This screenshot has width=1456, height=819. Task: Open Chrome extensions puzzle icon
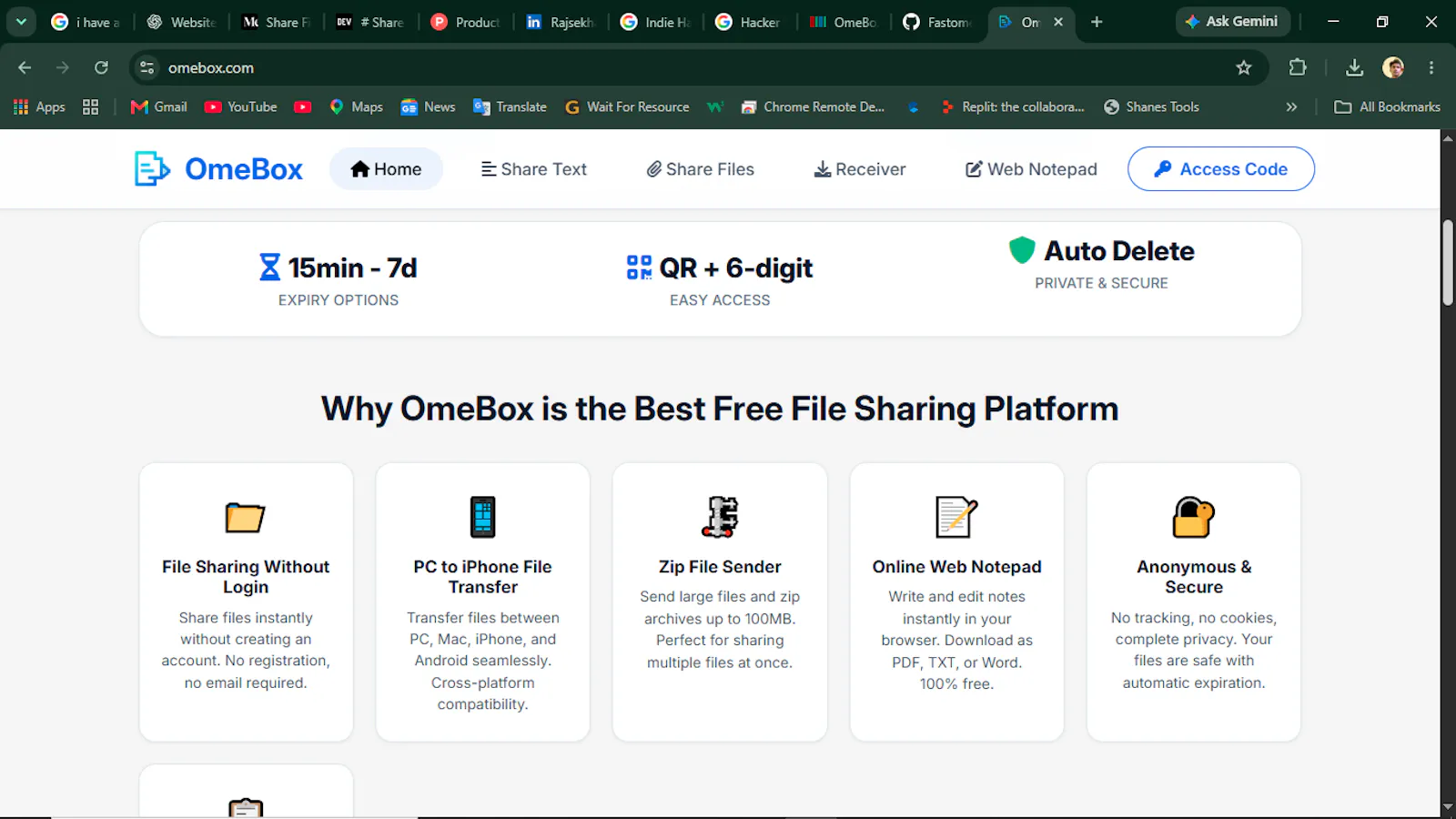[x=1298, y=67]
